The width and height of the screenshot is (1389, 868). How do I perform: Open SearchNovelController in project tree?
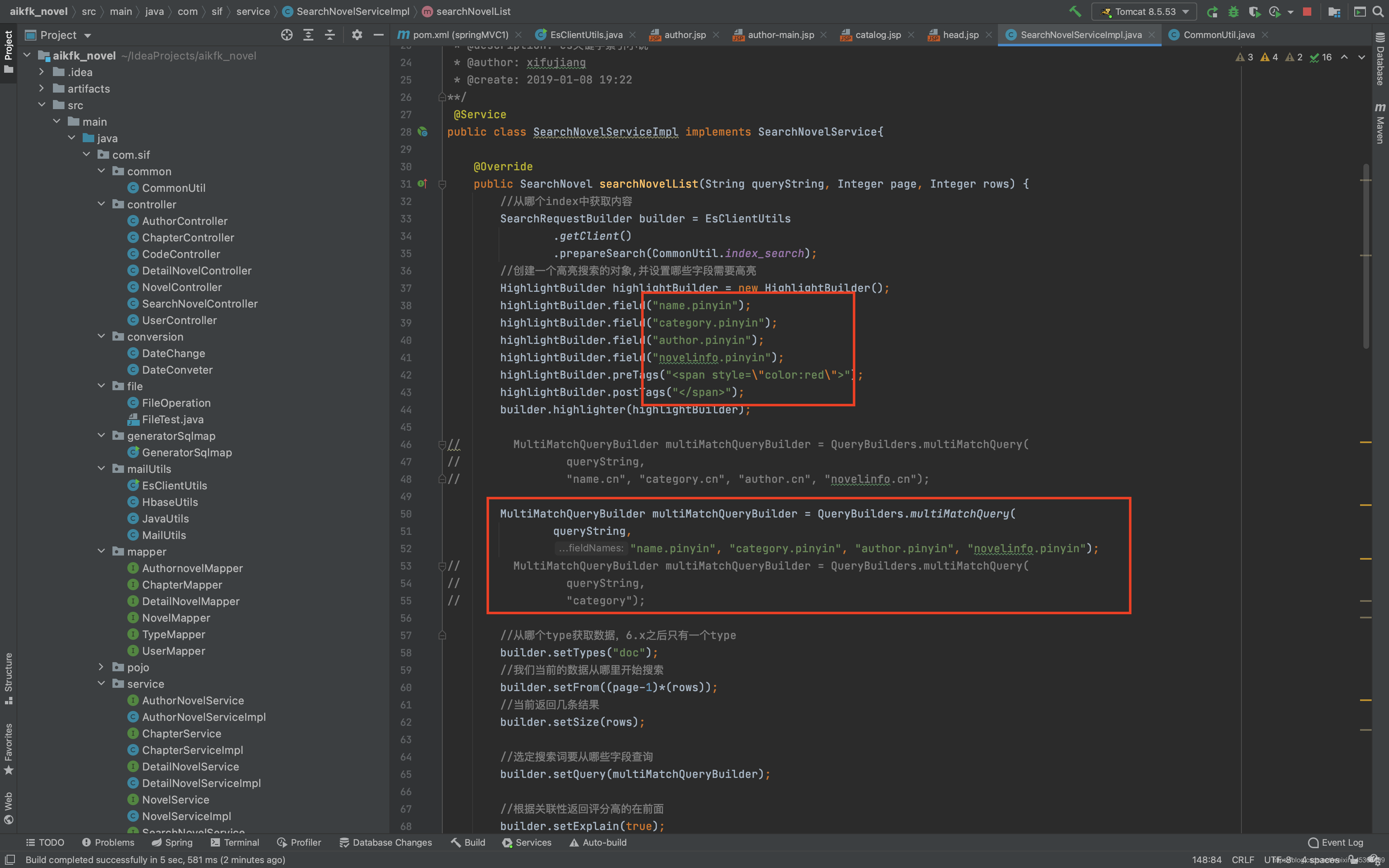click(199, 304)
